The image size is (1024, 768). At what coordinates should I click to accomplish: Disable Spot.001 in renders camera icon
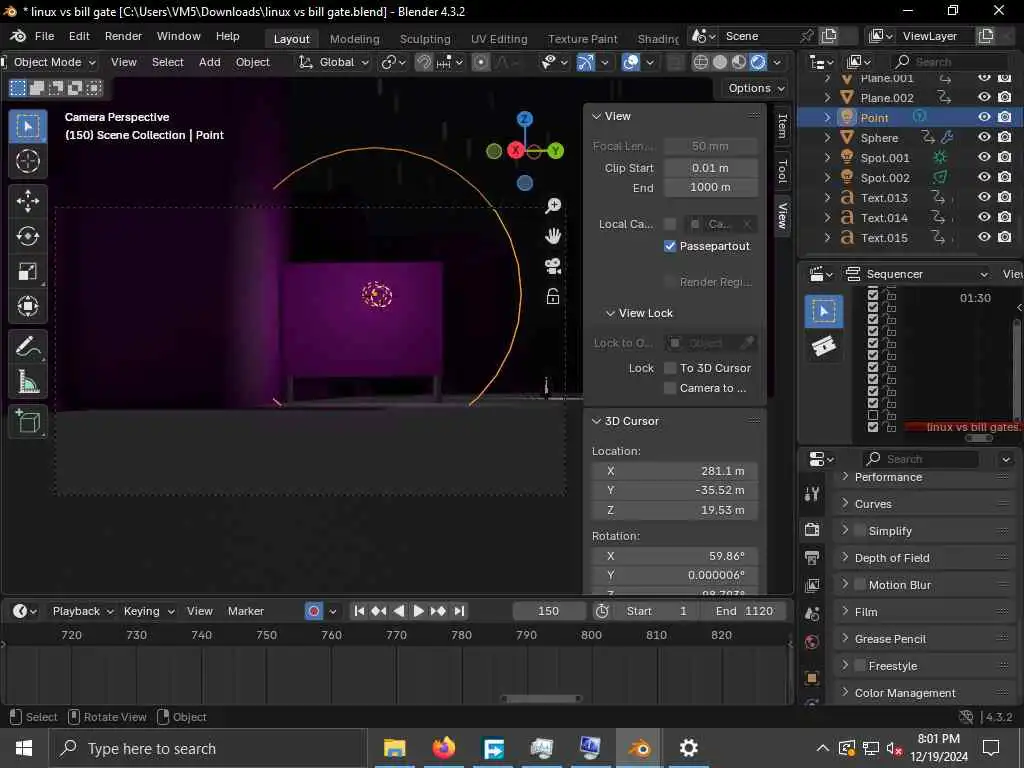1005,157
